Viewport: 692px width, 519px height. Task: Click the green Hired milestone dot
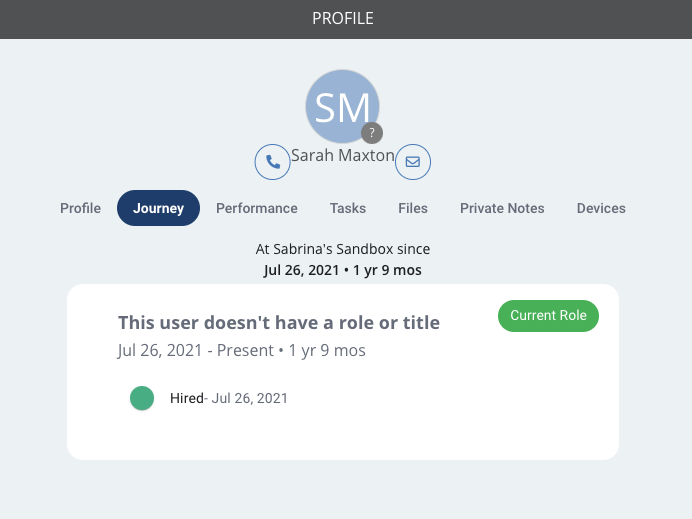[x=142, y=398]
